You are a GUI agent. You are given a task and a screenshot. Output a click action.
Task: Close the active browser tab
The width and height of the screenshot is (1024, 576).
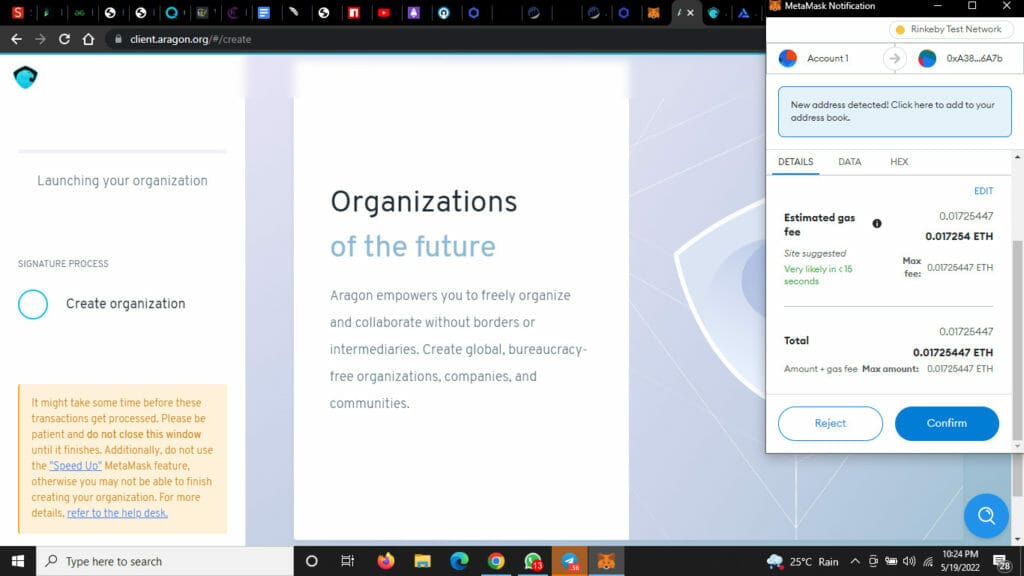pos(690,12)
